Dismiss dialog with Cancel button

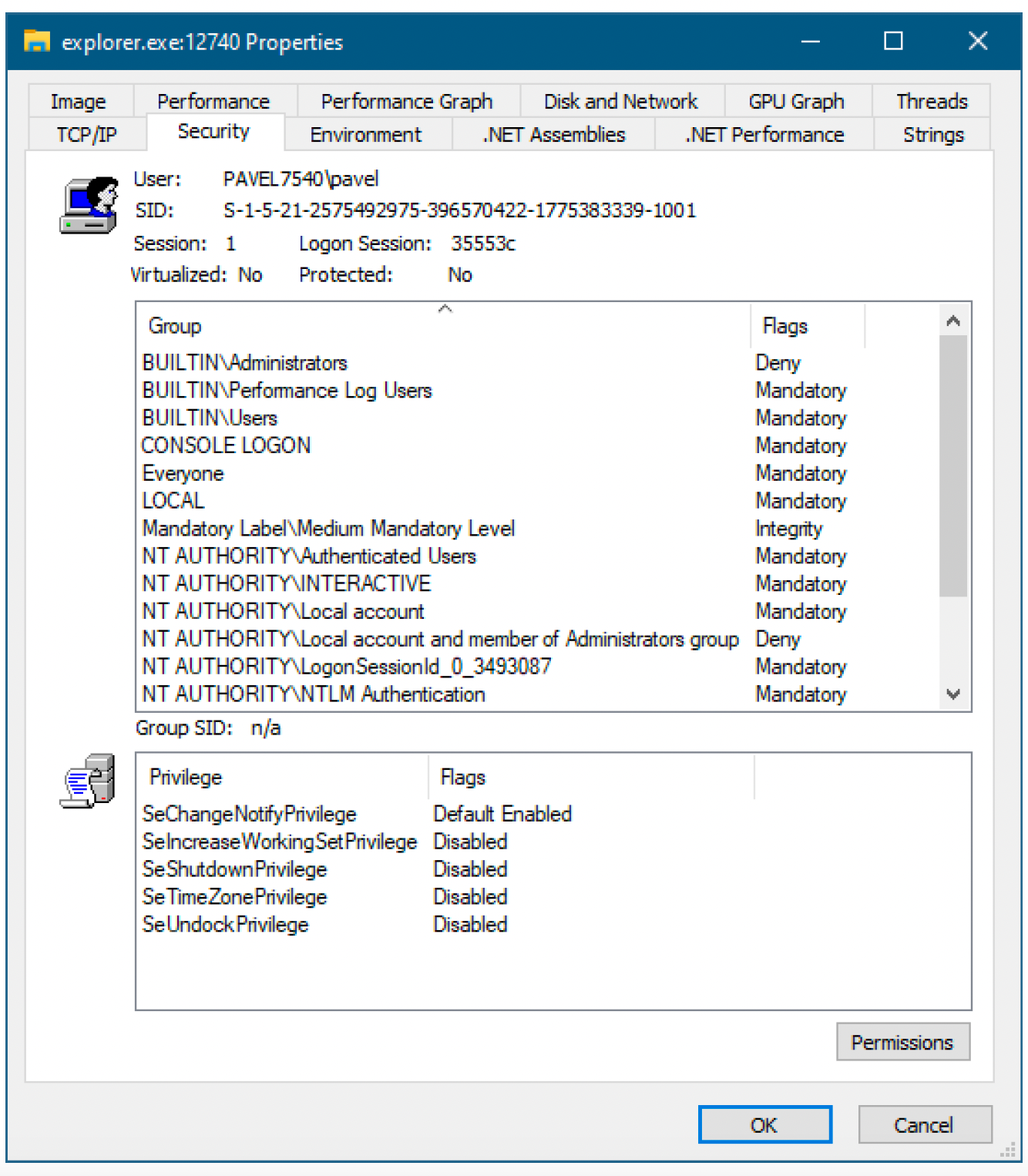(924, 1124)
